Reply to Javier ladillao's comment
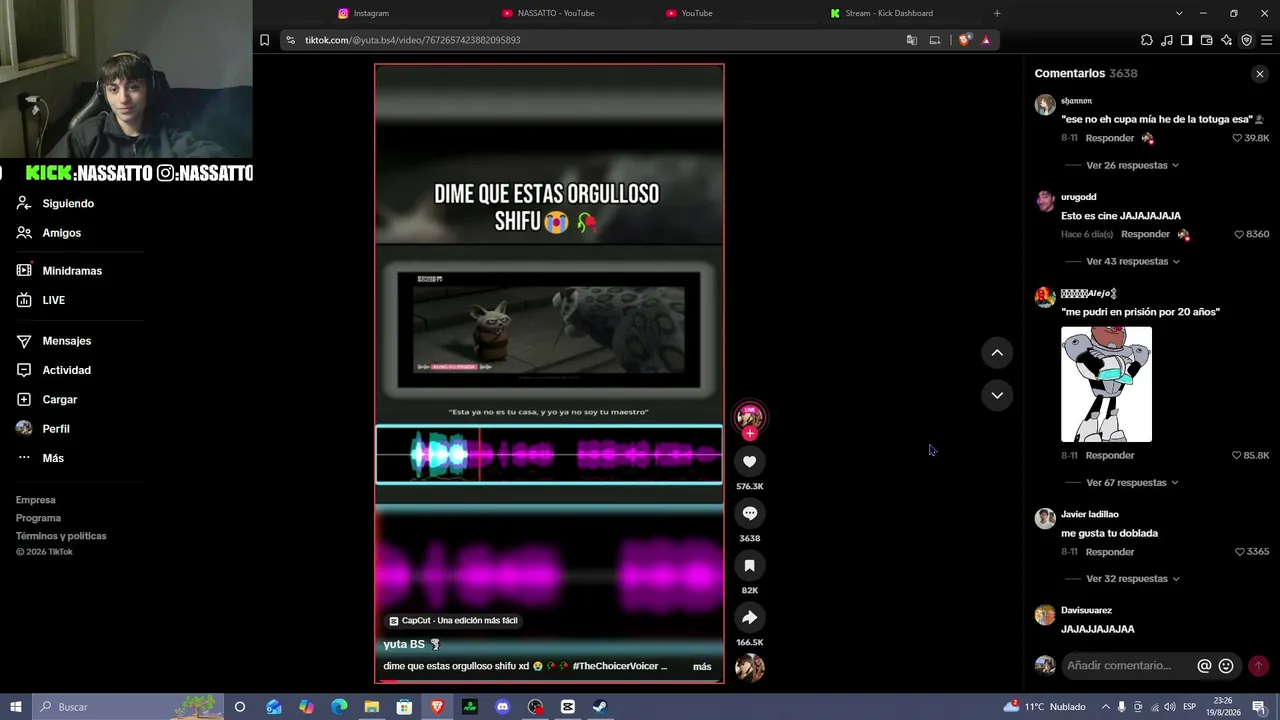1280x720 pixels. pyautogui.click(x=1110, y=552)
